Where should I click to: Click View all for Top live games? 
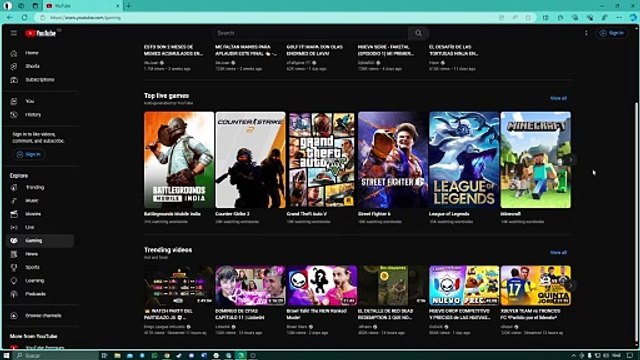point(558,98)
